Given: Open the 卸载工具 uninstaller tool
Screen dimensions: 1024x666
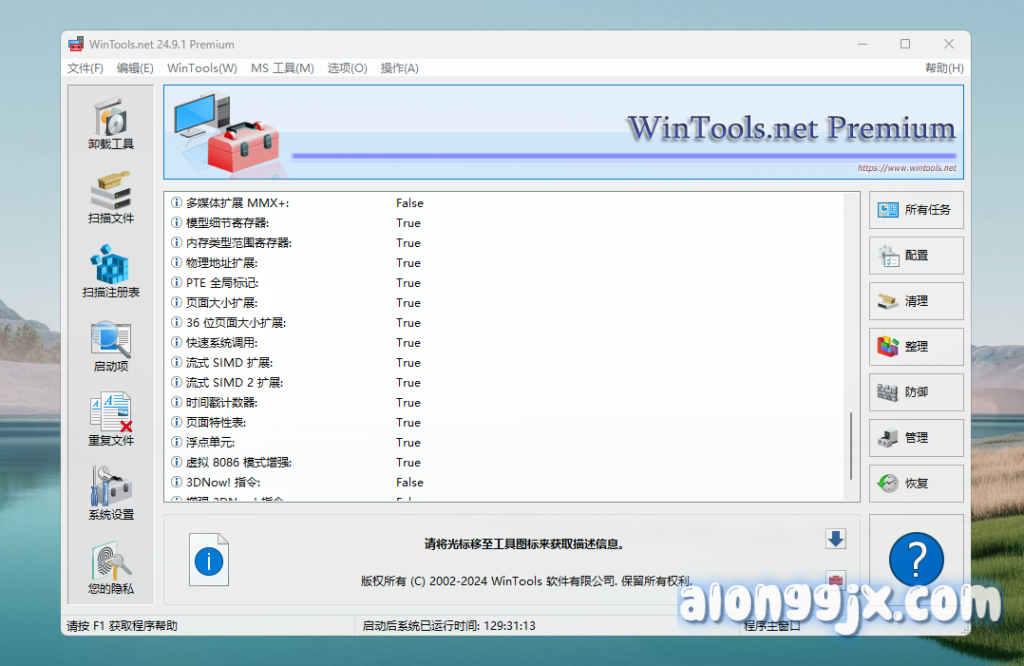Looking at the screenshot, I should click(110, 124).
